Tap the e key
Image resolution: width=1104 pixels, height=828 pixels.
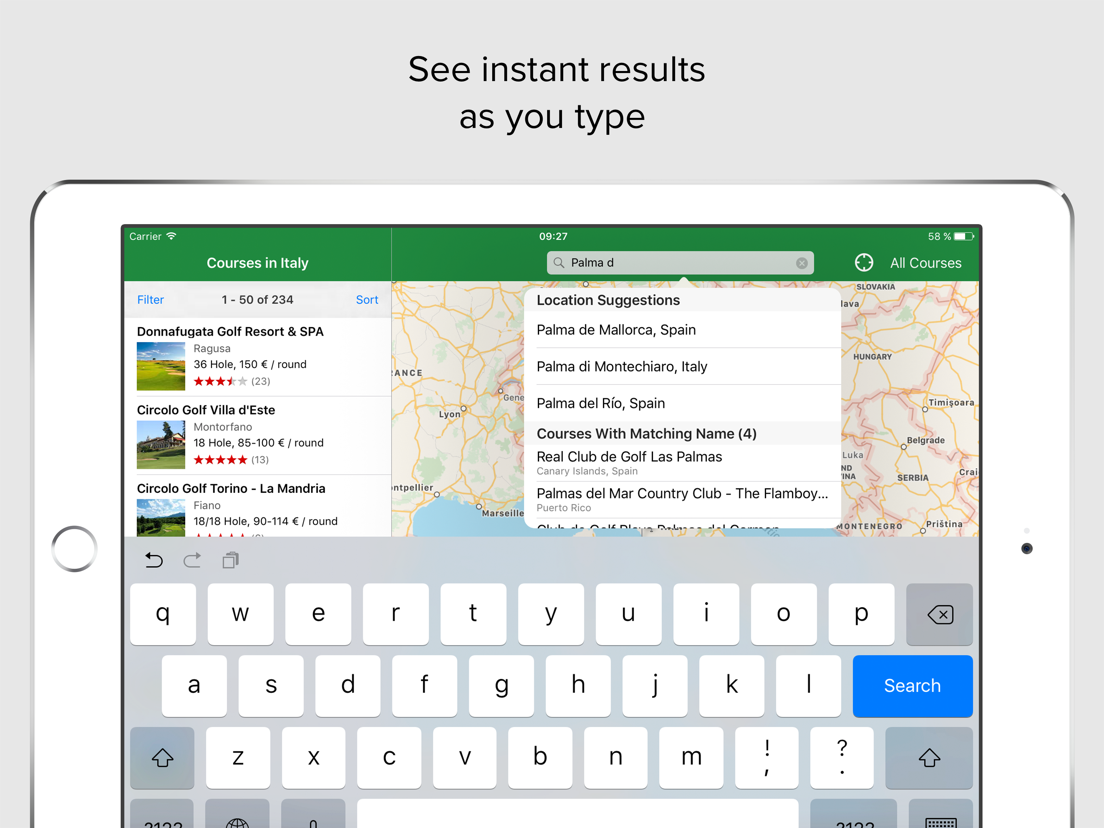pyautogui.click(x=318, y=614)
